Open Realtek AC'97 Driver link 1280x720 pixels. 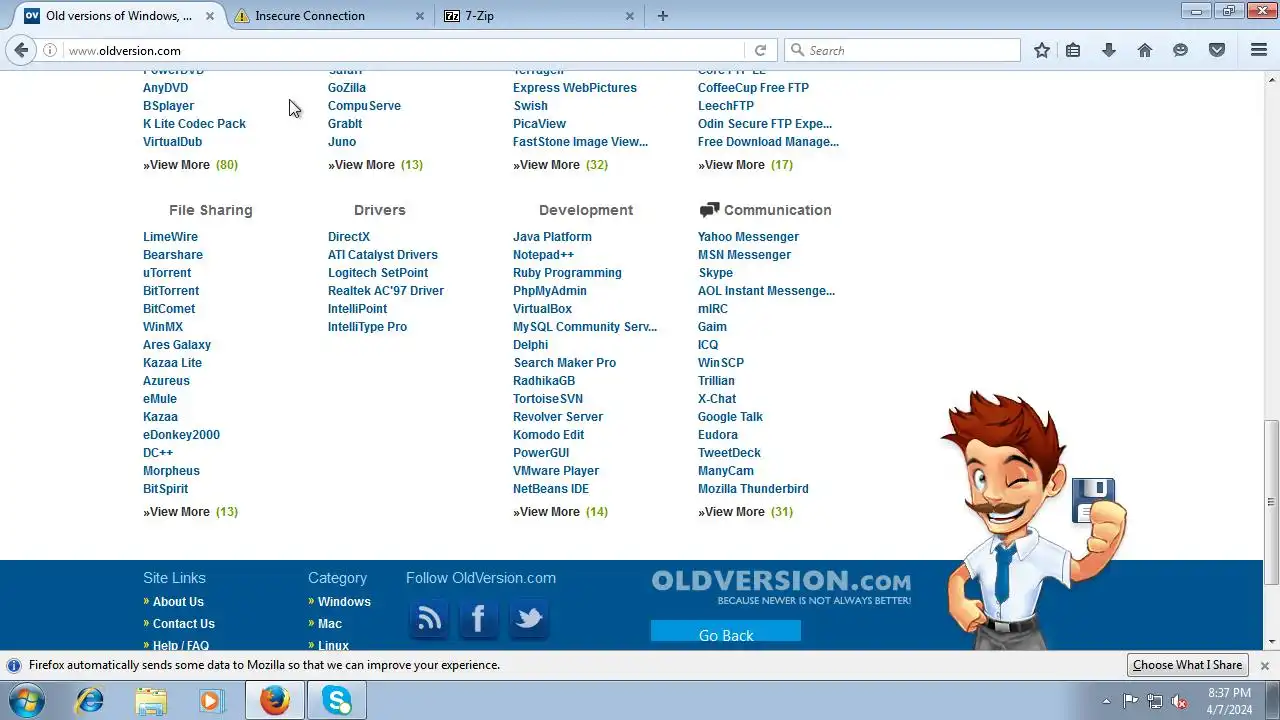pos(386,291)
